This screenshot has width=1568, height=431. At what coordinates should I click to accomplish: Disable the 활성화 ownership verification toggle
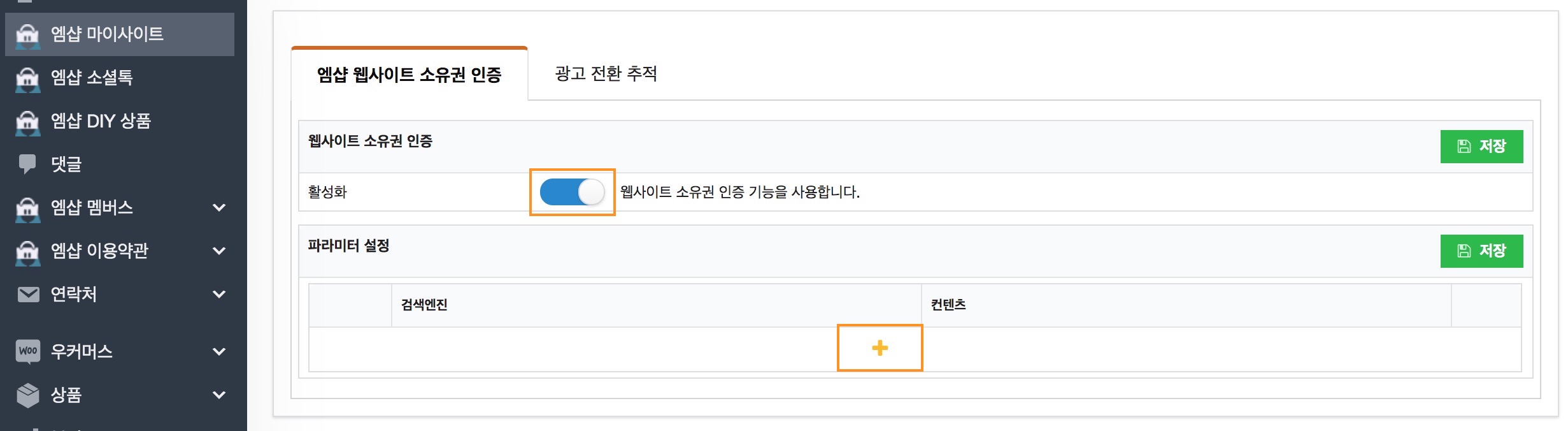coord(572,192)
